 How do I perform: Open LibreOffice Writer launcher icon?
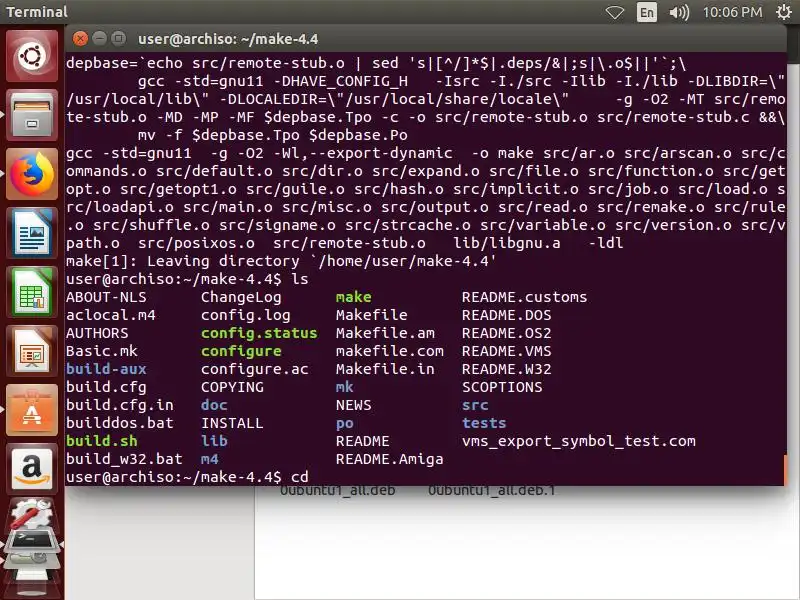coord(32,234)
